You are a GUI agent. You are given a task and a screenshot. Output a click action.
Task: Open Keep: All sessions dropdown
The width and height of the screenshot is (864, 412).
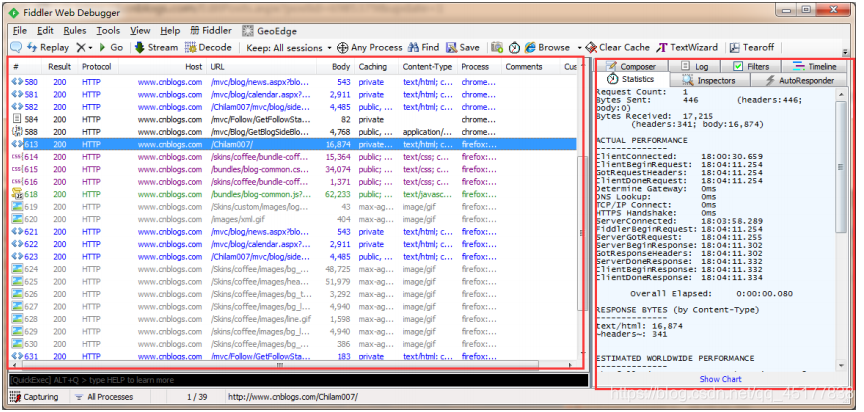[x=289, y=47]
